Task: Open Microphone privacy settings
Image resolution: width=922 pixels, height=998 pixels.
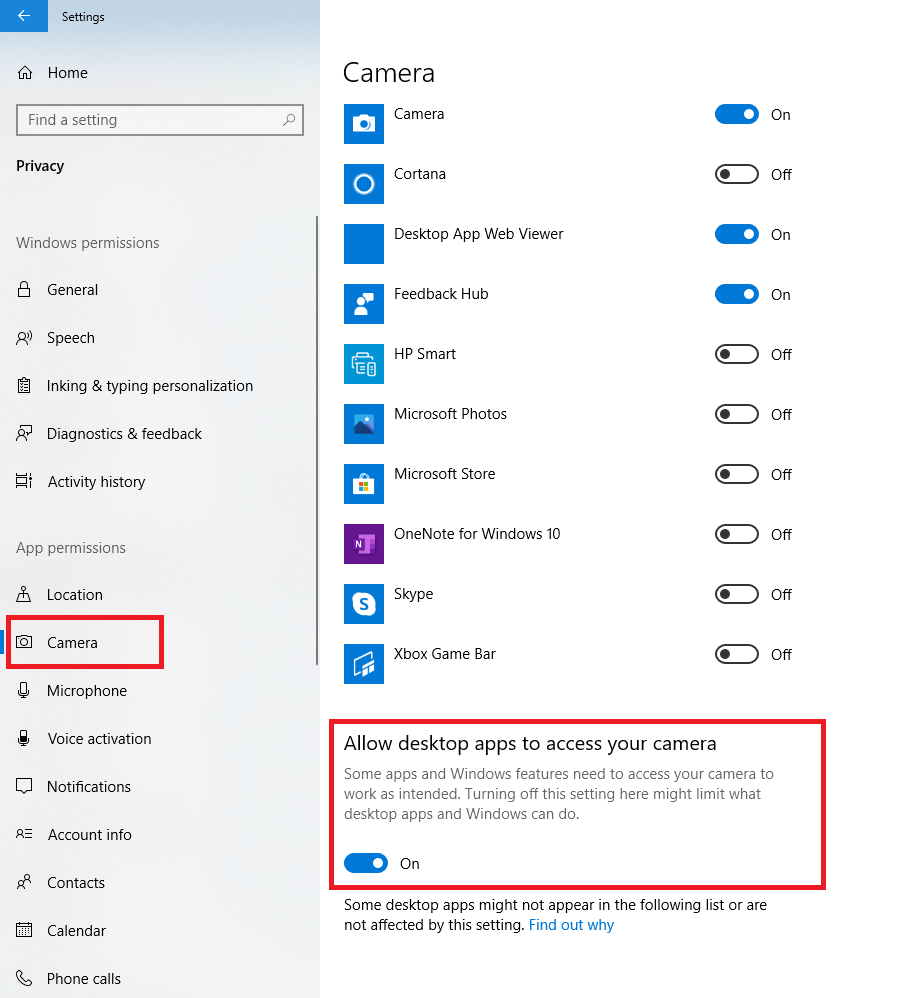Action: tap(86, 691)
